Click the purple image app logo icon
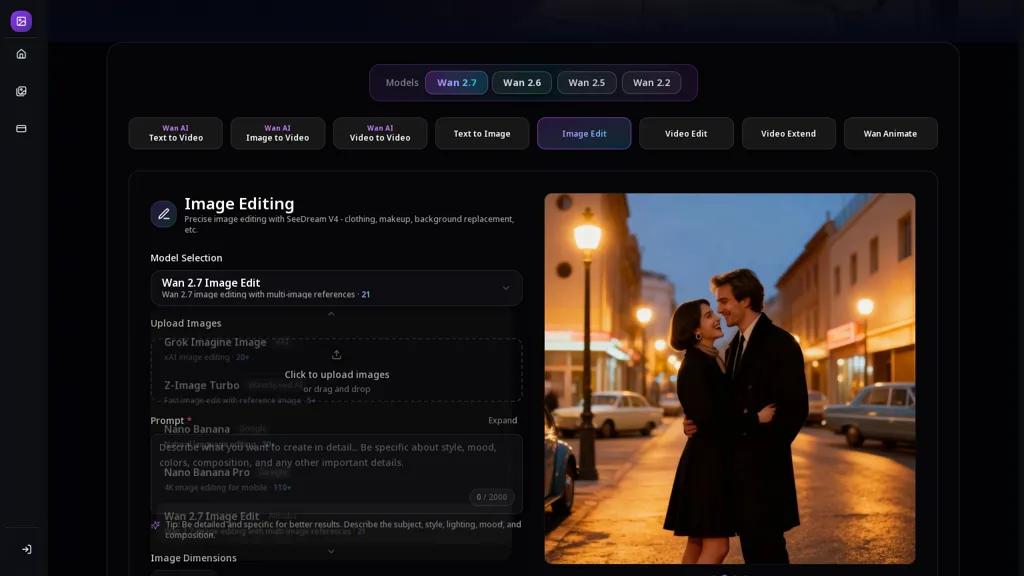The height and width of the screenshot is (576, 1024). pos(21,22)
